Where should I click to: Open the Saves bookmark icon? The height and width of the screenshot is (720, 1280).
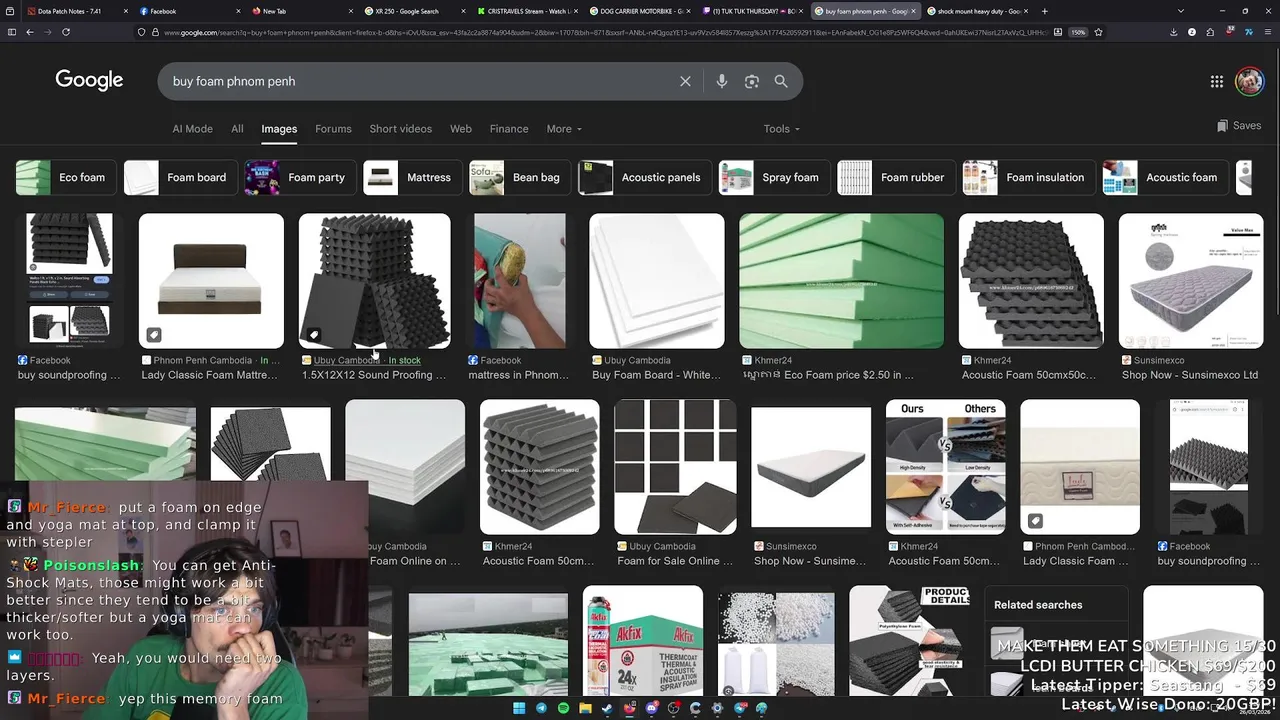point(1238,126)
